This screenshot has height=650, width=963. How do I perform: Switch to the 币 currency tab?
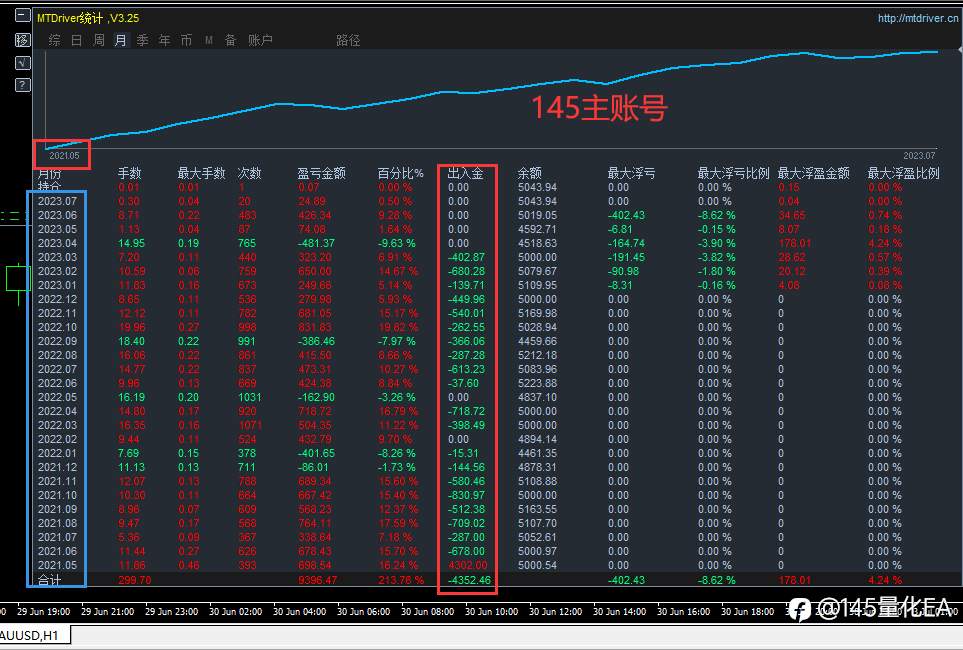coord(186,41)
